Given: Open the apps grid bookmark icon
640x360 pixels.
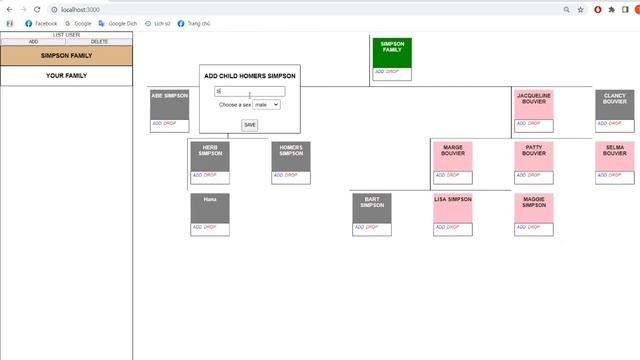Looking at the screenshot, I should pos(10,24).
